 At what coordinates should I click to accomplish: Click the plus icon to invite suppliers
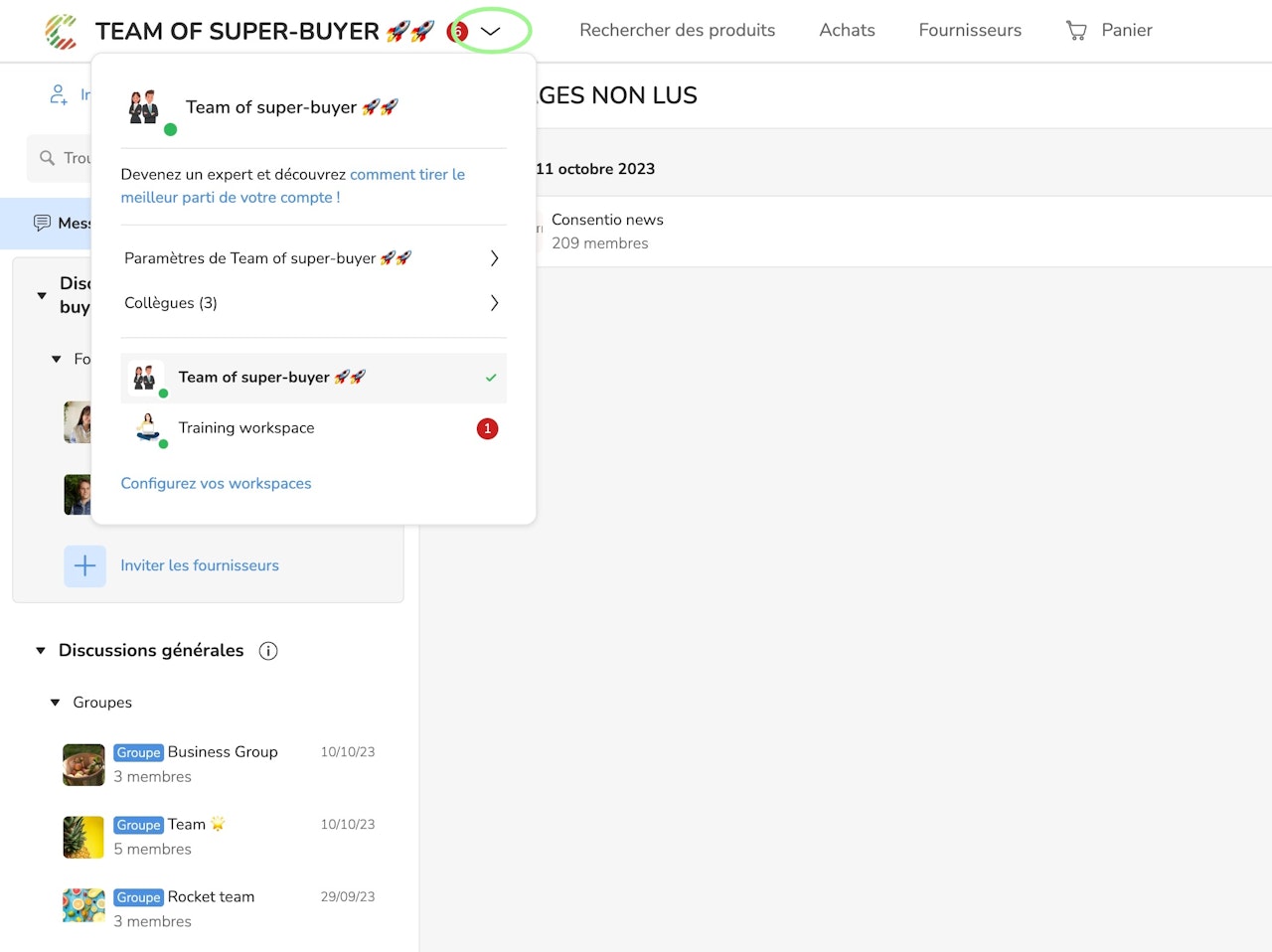click(x=85, y=565)
